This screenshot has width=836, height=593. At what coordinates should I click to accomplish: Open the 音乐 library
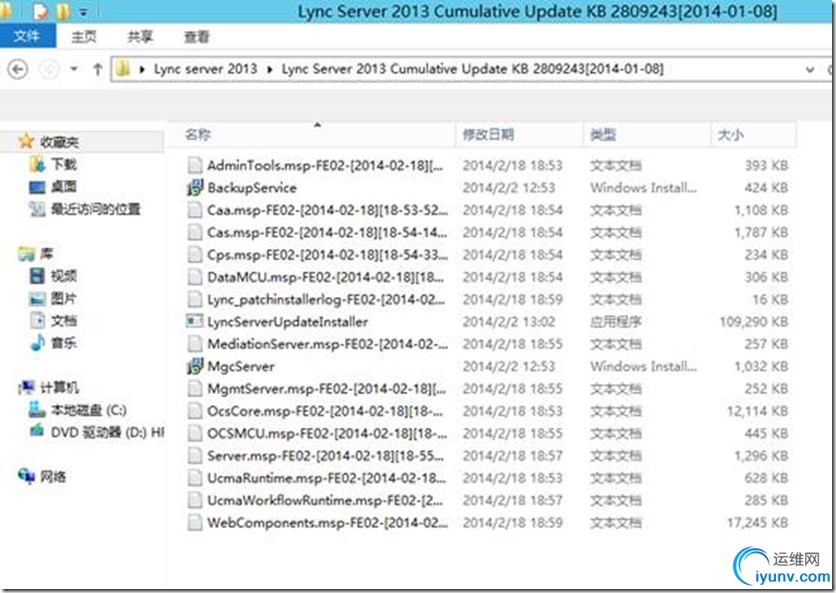click(x=63, y=343)
